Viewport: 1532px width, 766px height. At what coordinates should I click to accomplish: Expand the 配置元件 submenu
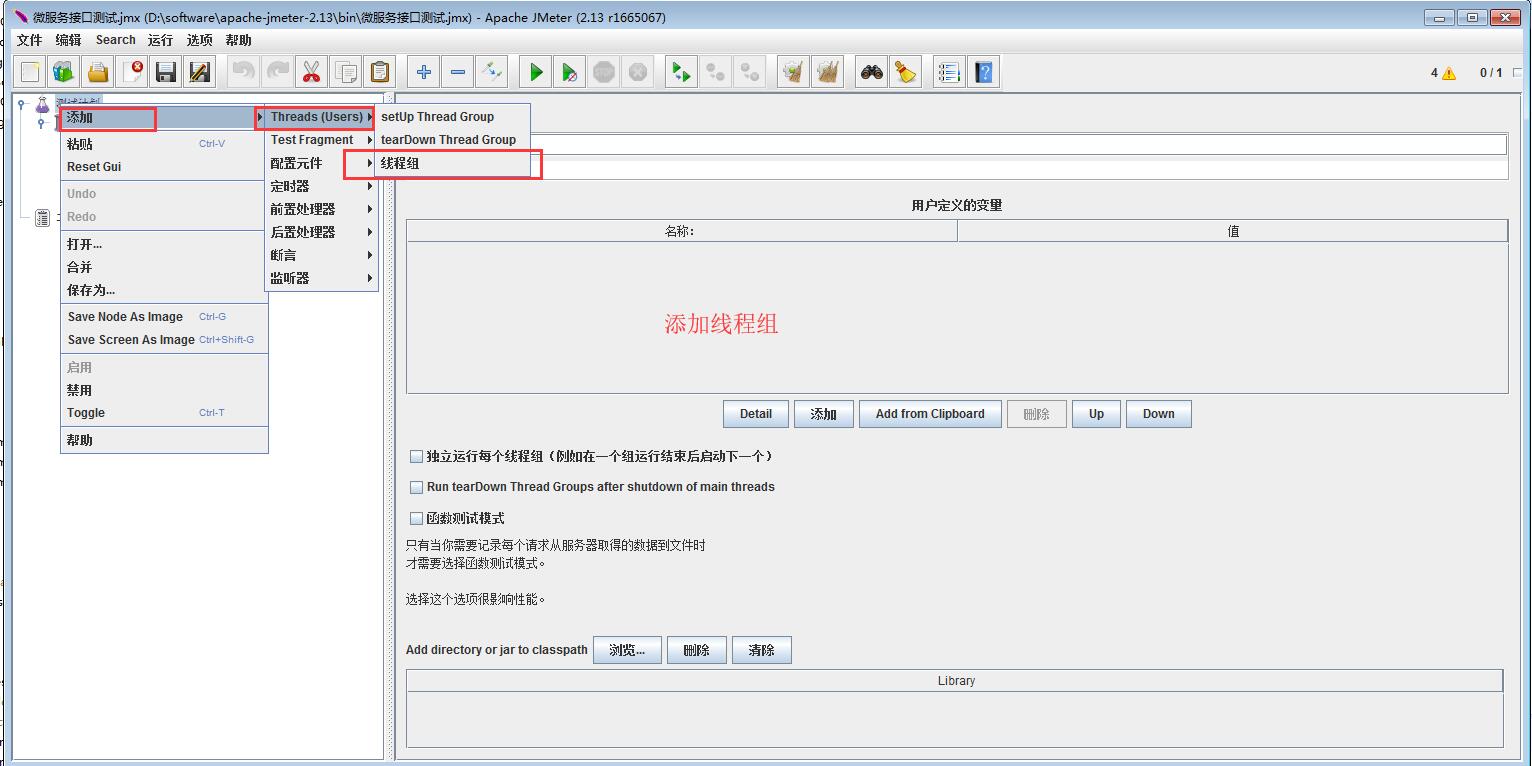tap(321, 163)
